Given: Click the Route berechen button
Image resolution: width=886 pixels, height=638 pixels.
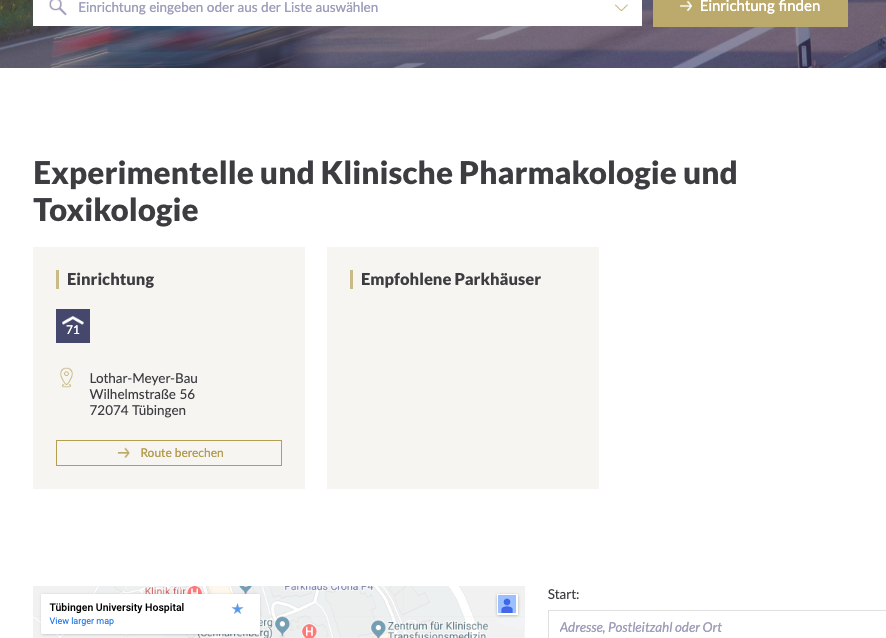Looking at the screenshot, I should [169, 453].
